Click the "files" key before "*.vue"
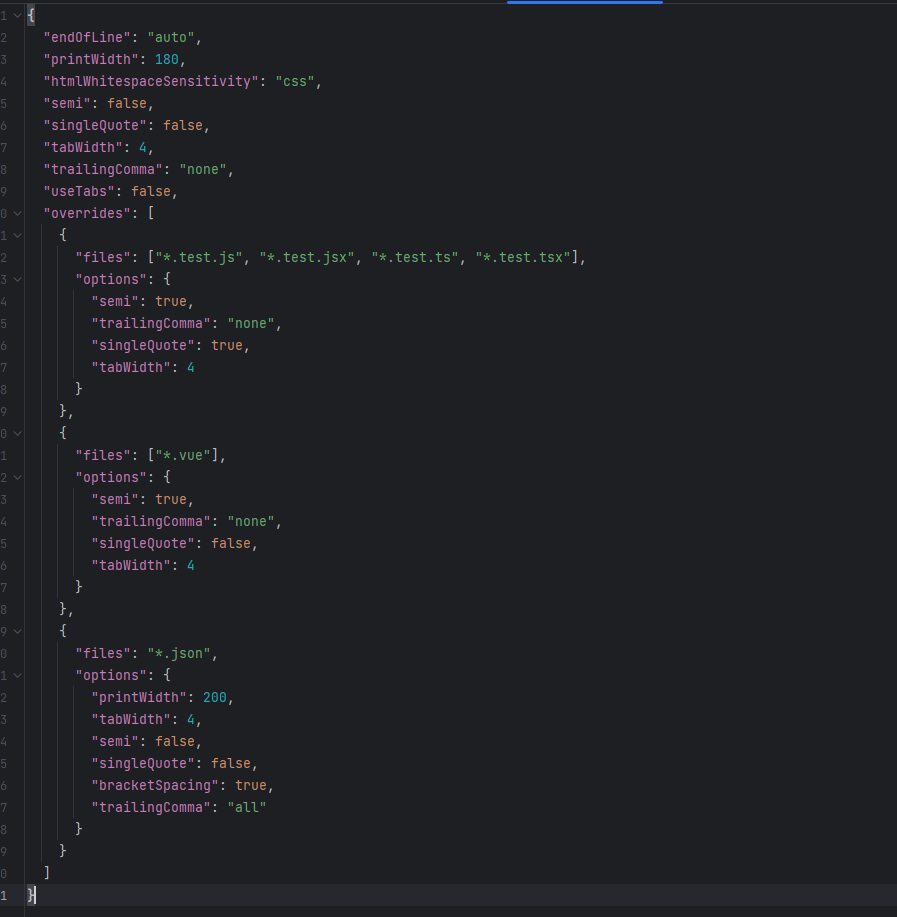This screenshot has width=897, height=917. tap(103, 455)
